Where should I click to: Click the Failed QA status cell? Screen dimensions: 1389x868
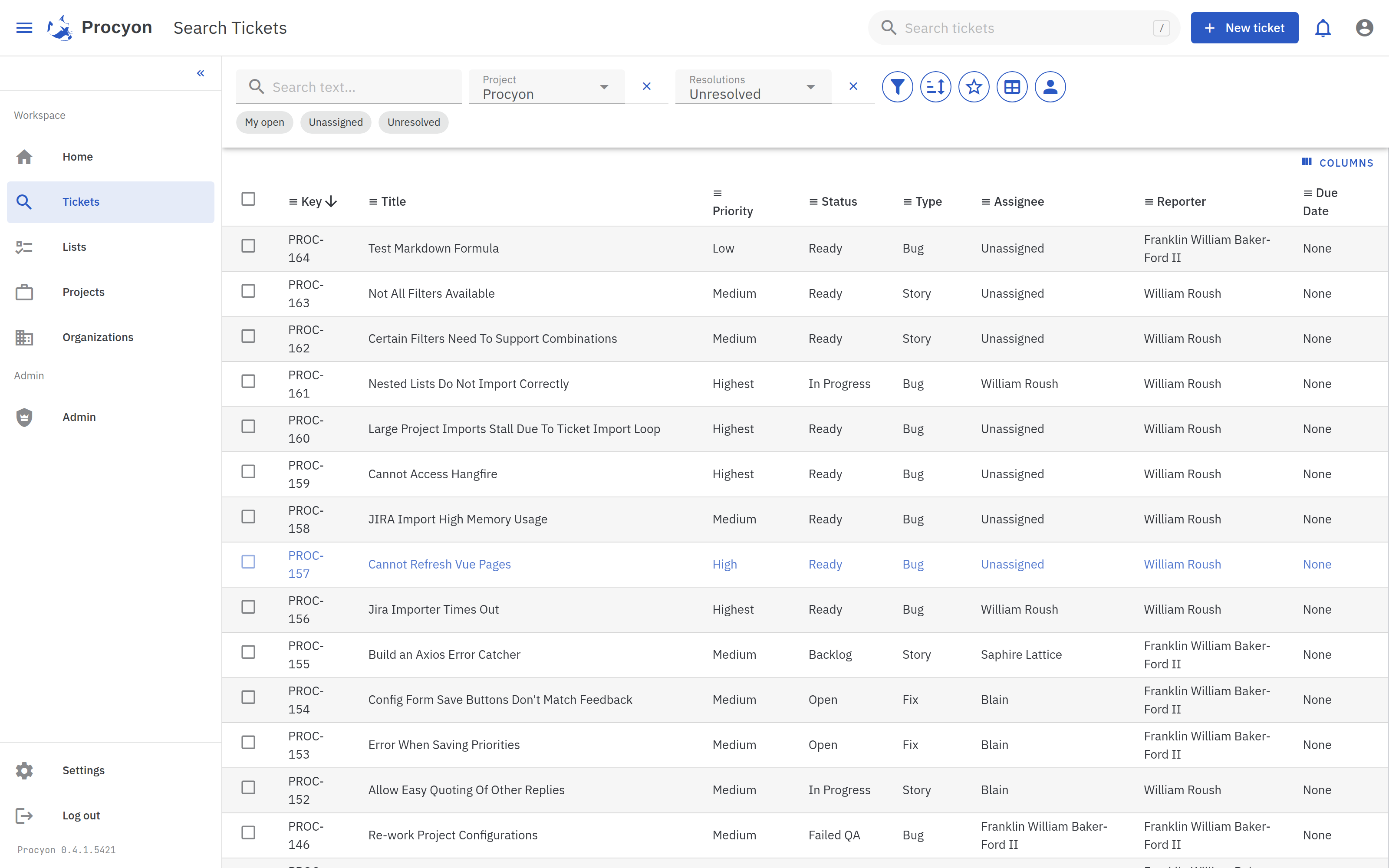click(x=834, y=835)
